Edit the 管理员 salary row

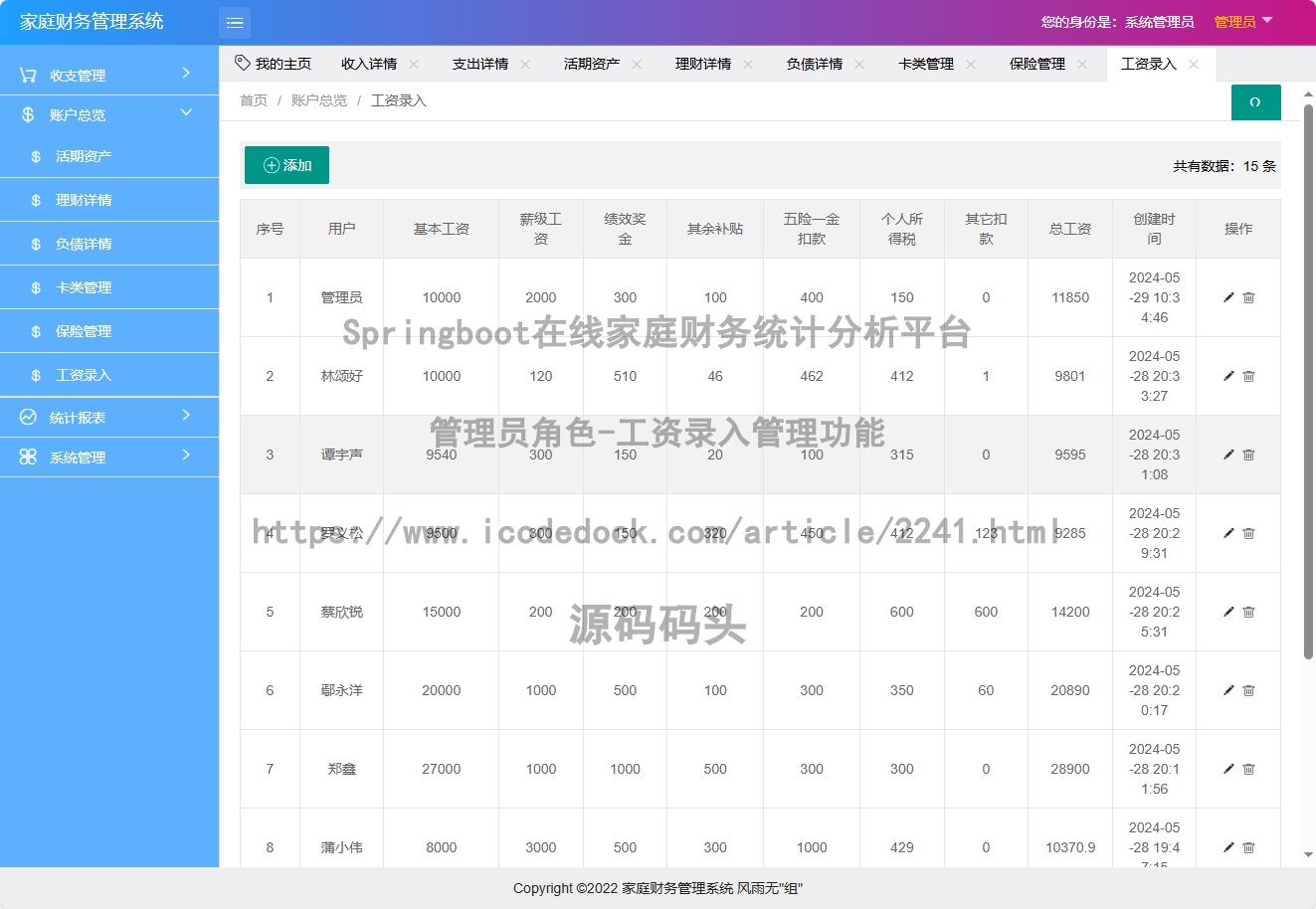pos(1228,297)
